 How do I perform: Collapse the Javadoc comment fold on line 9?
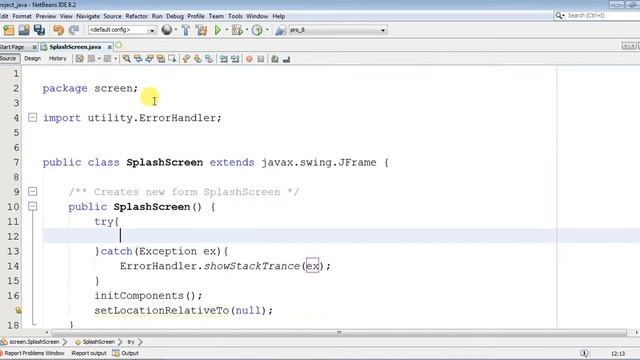[32, 191]
